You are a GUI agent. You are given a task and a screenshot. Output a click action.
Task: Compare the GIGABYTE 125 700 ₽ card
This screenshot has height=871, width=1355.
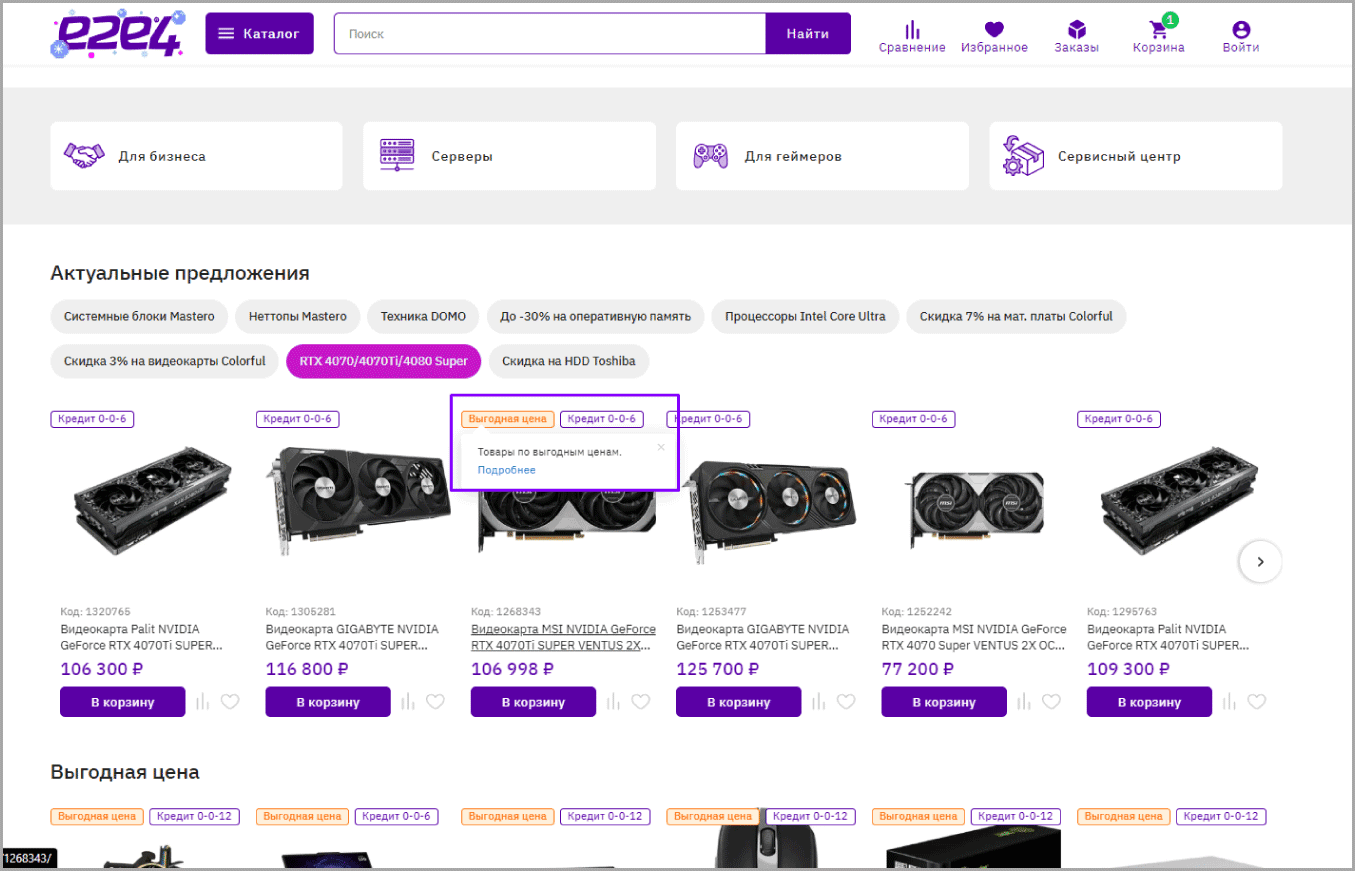click(819, 702)
